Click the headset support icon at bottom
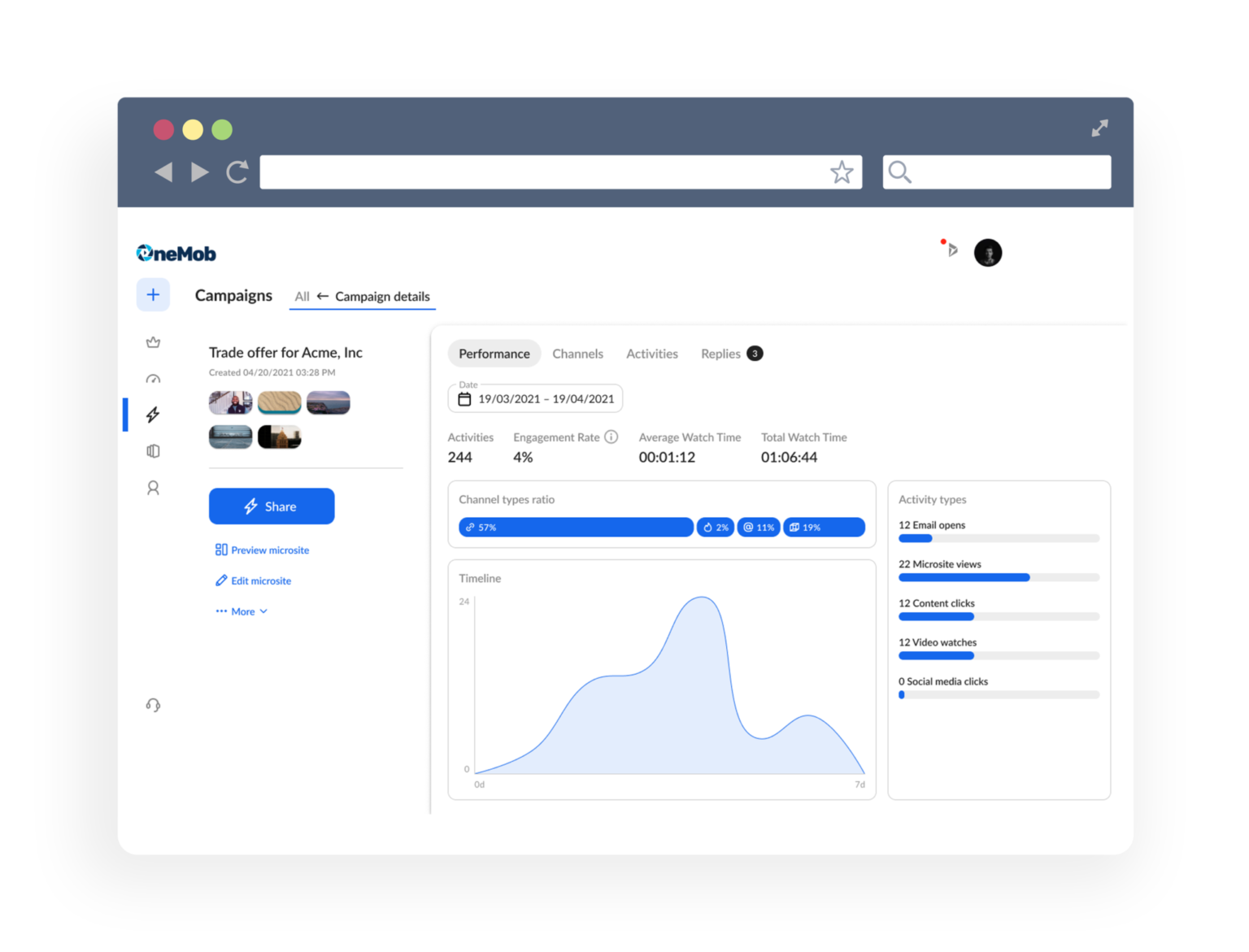 [x=153, y=705]
